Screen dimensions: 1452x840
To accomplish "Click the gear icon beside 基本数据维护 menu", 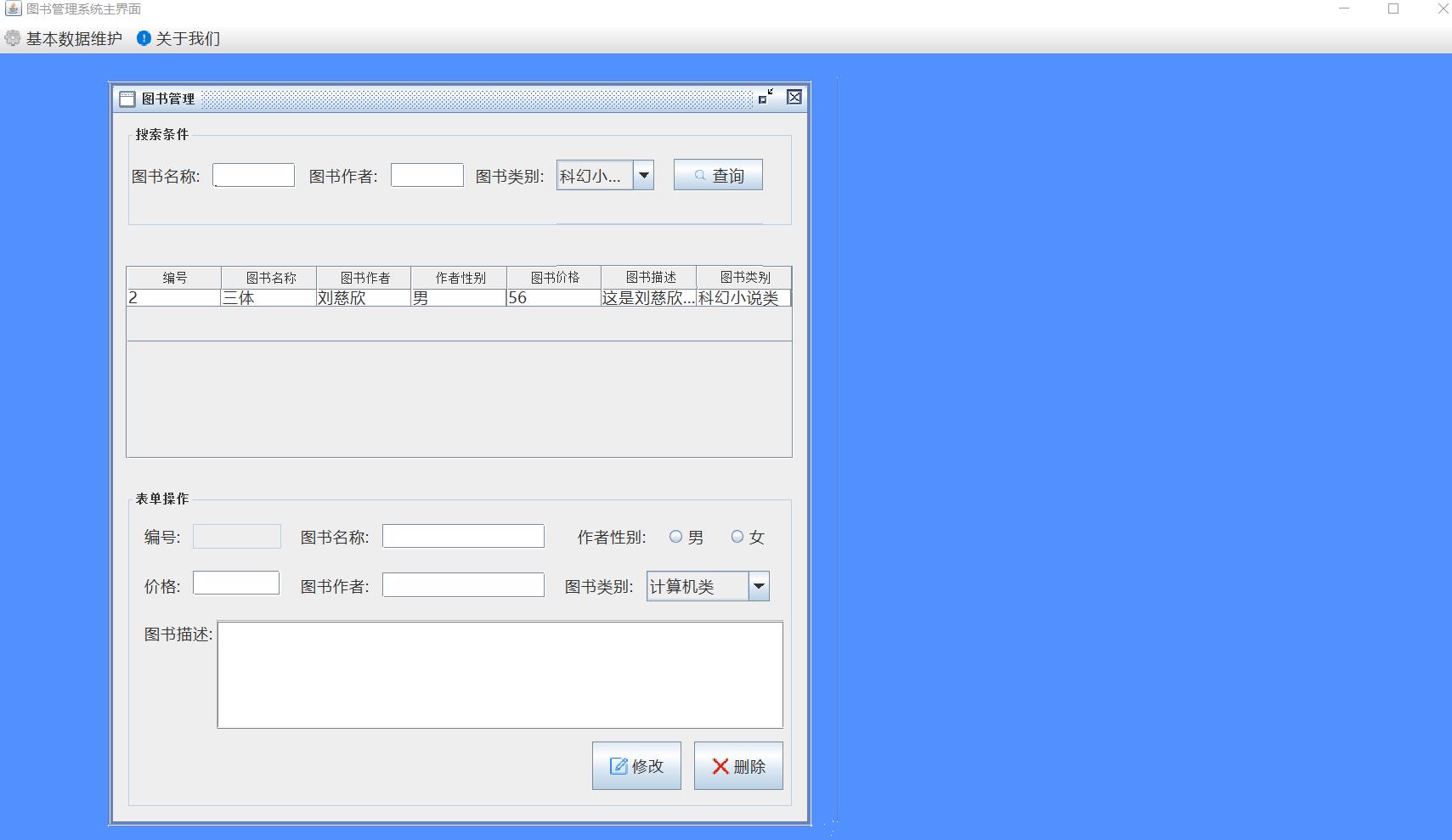I will point(12,38).
